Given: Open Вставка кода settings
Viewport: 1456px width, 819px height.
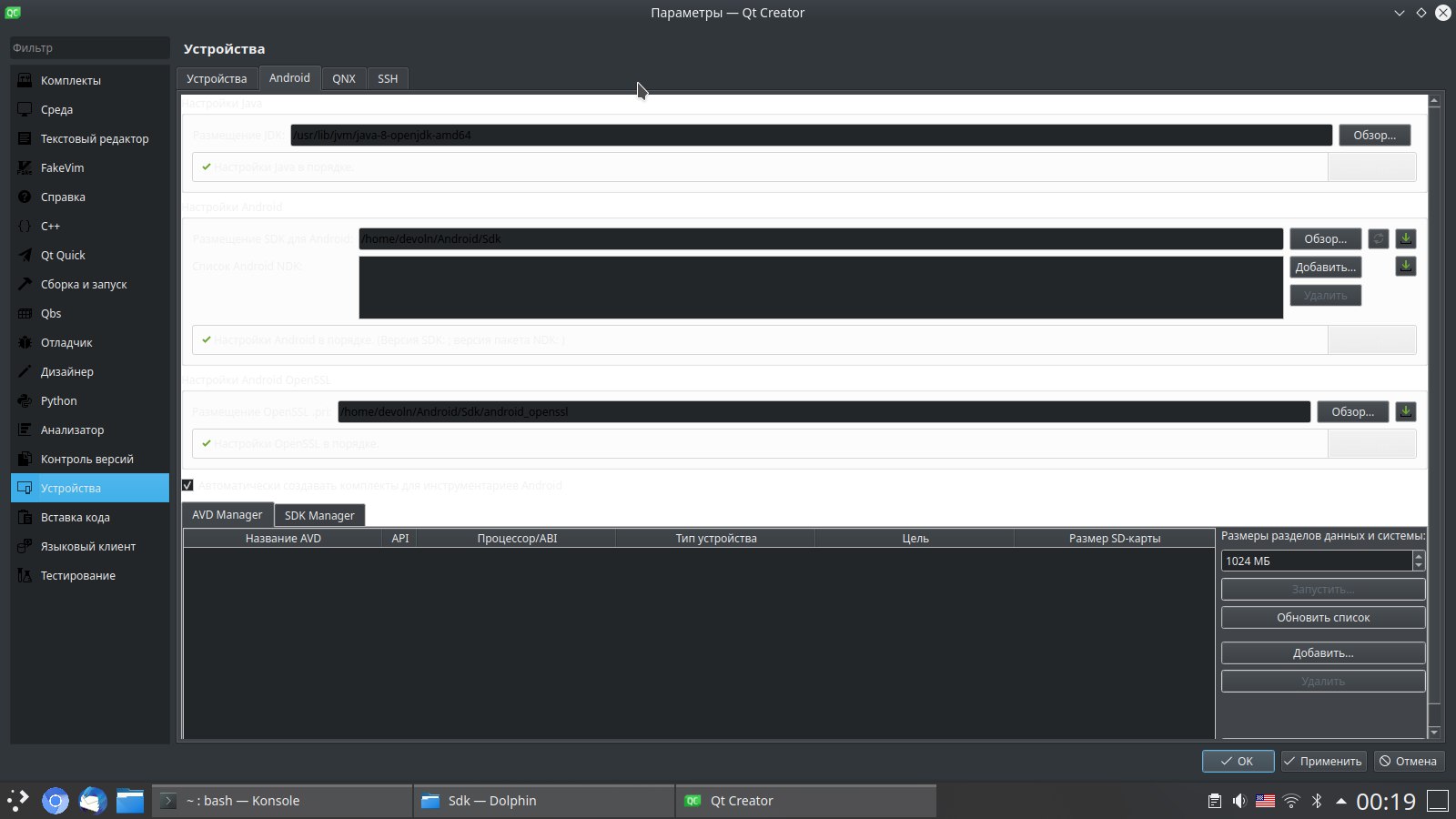Looking at the screenshot, I should click(89, 517).
